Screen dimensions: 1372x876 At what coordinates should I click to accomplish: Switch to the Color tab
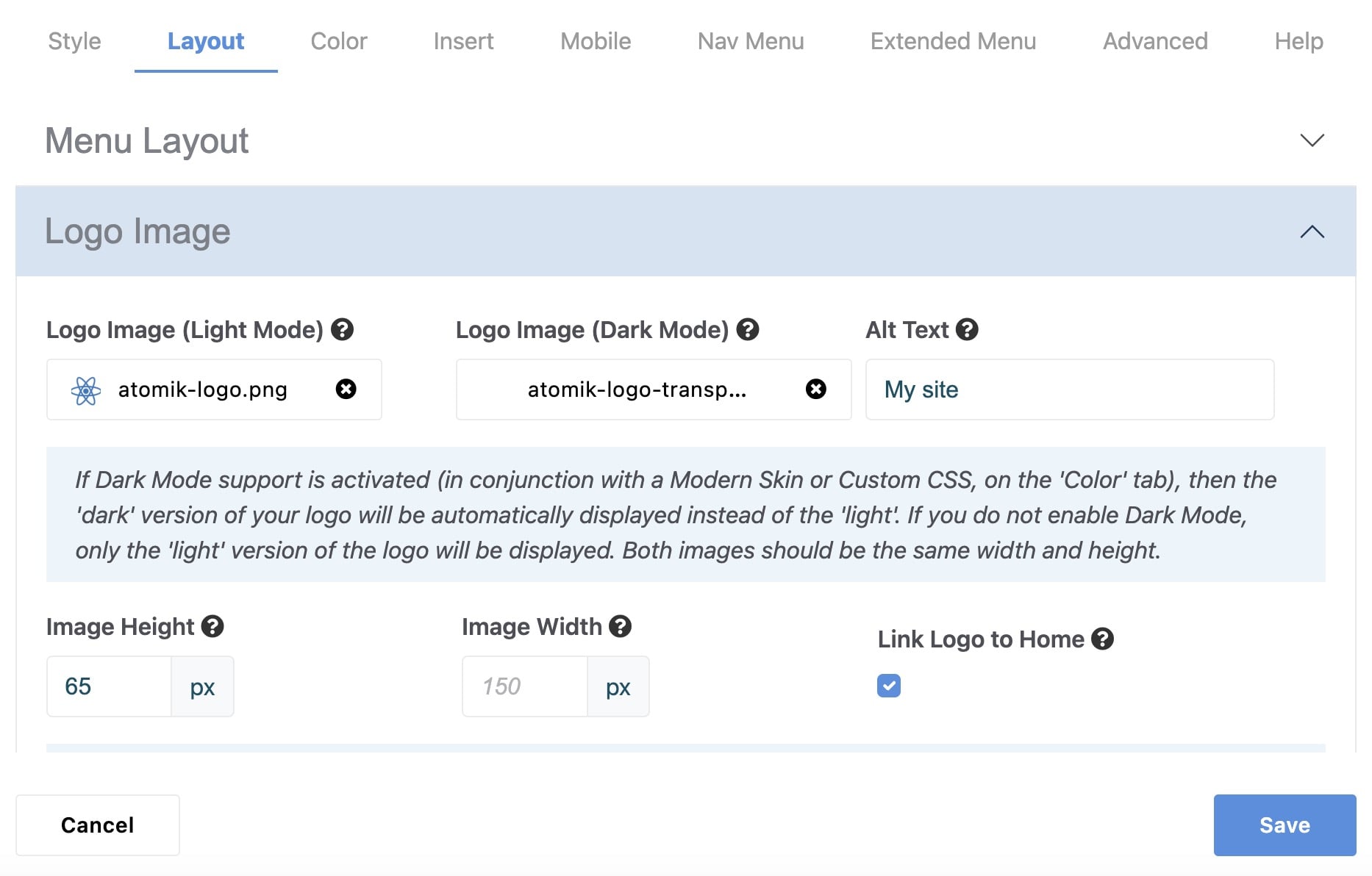[x=338, y=41]
